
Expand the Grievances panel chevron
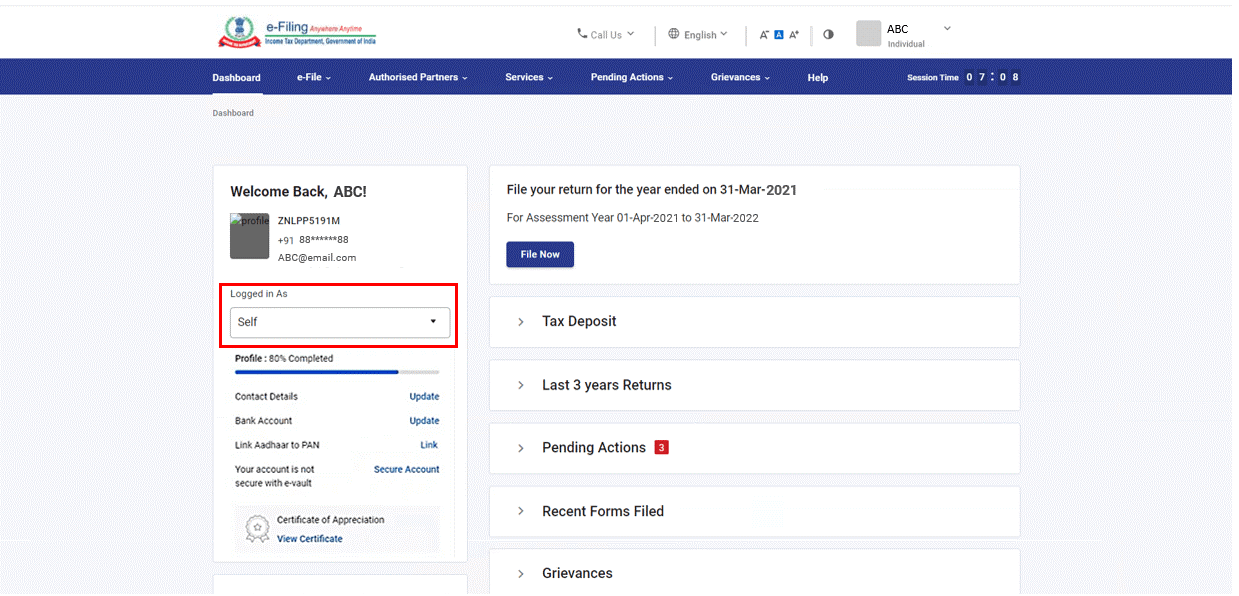click(x=520, y=573)
